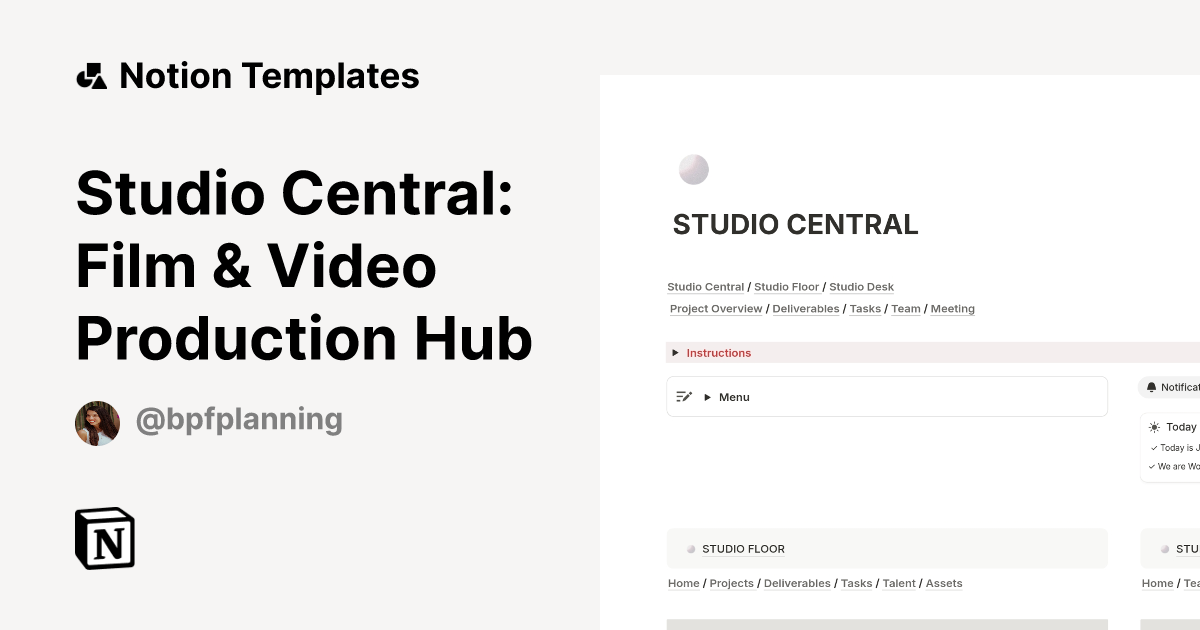This screenshot has width=1200, height=630.
Task: Select the edit pencil icon beside Menu
Action: point(683,397)
